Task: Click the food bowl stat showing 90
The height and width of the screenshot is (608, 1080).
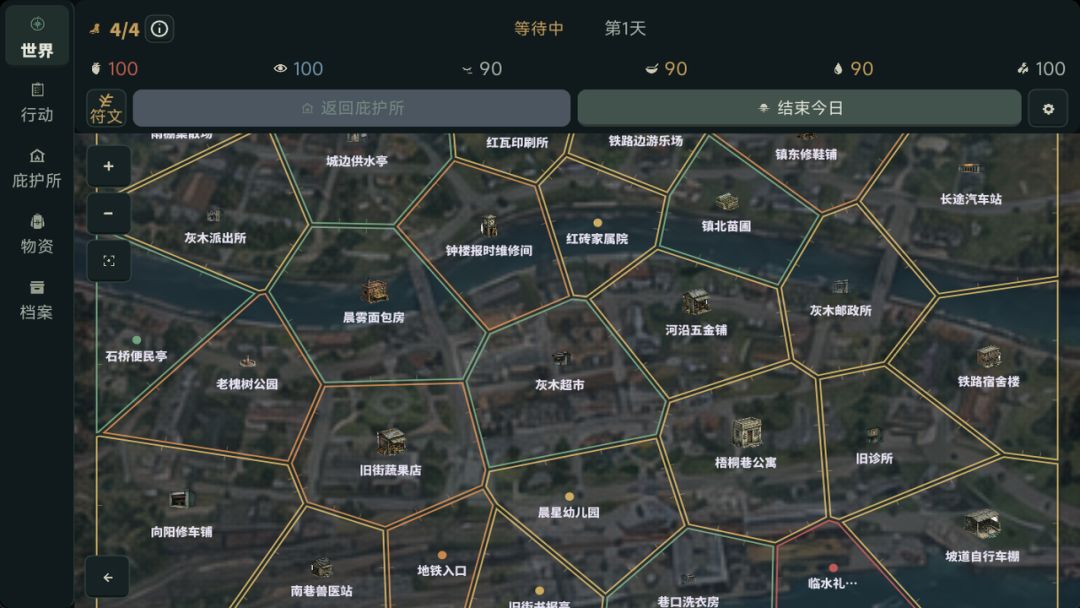Action: point(666,69)
